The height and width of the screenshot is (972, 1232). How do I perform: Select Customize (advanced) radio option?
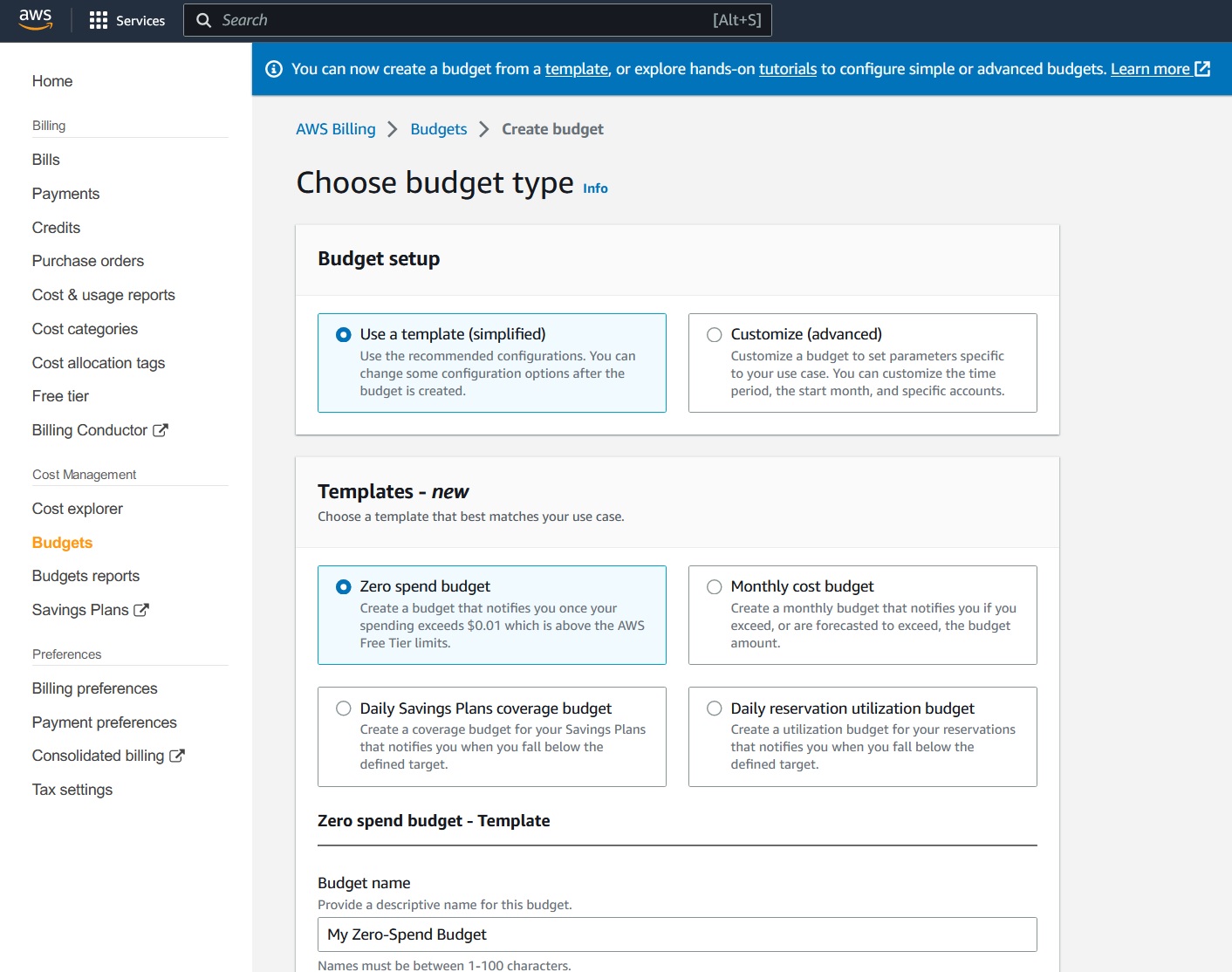pos(715,334)
